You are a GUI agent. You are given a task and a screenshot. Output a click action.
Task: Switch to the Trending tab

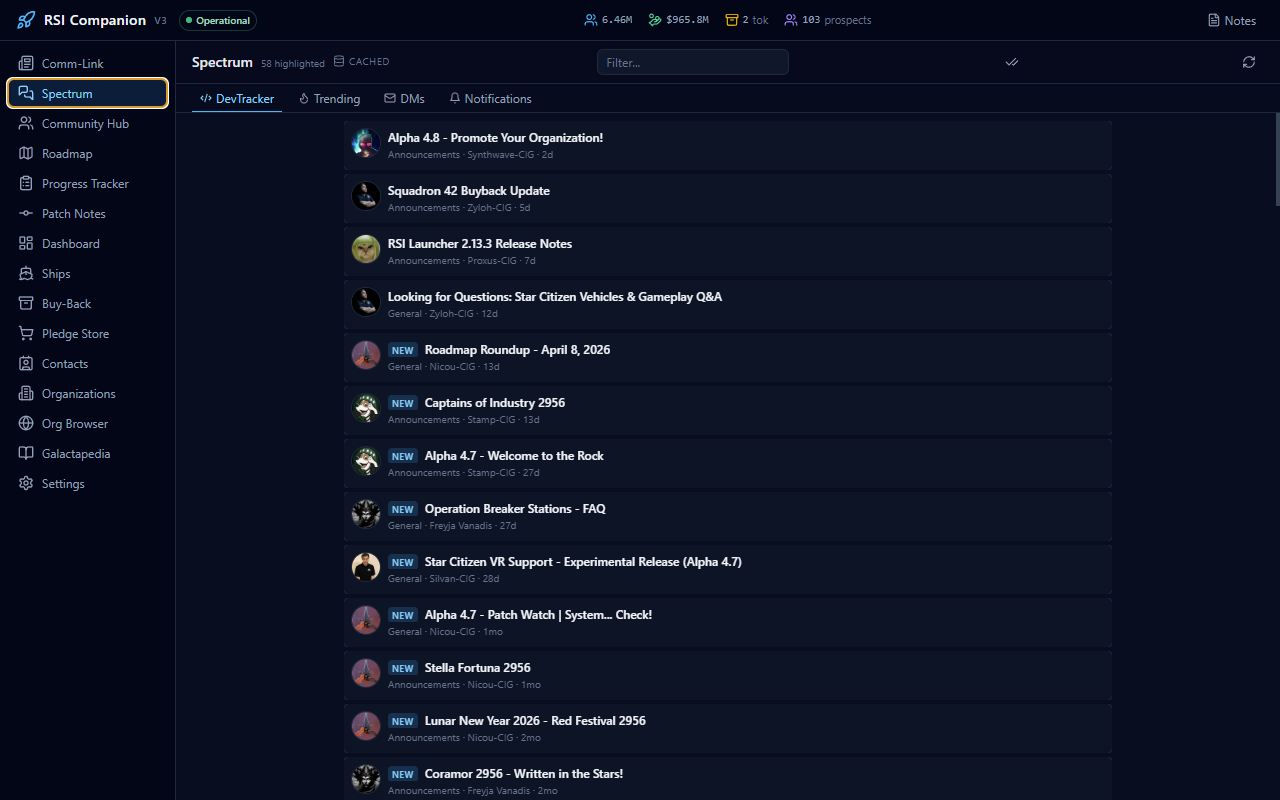coord(329,99)
